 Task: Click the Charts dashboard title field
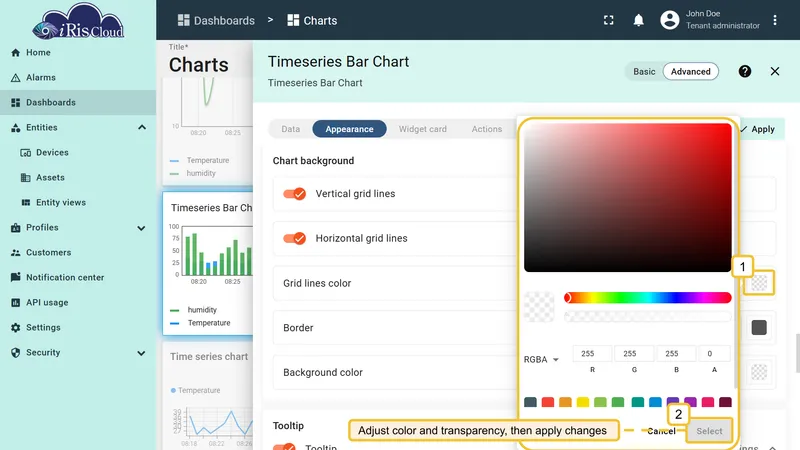[198, 65]
